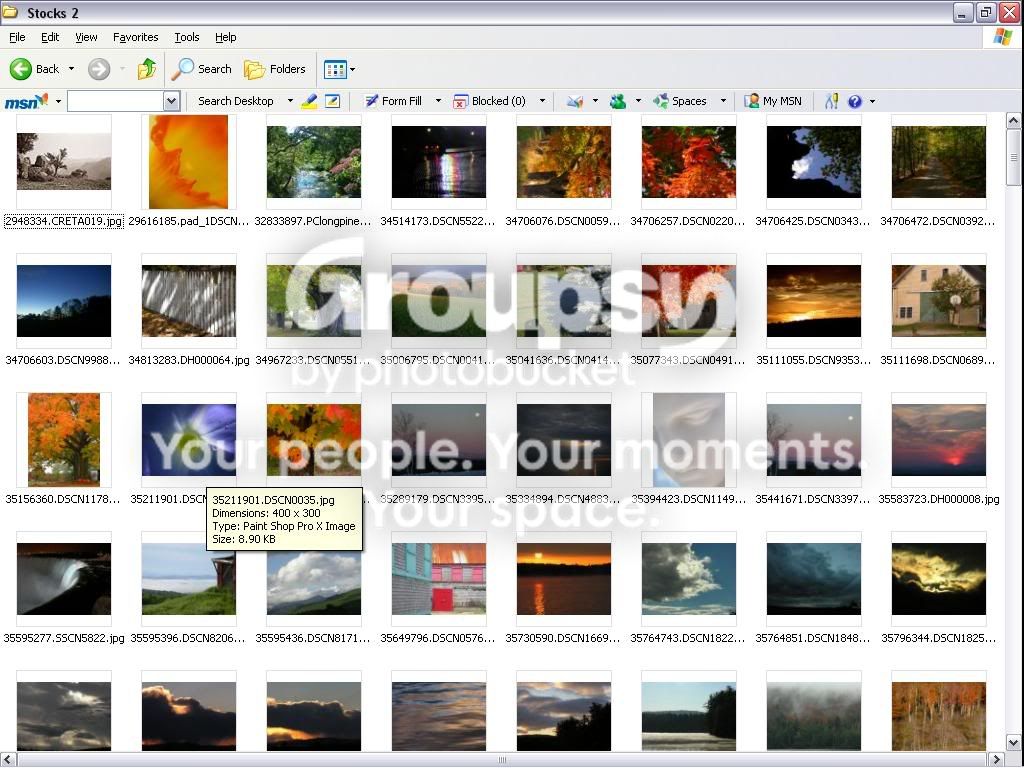Click the Blocked pop-ups icon
Screen dimensions: 1024x768
(460, 101)
